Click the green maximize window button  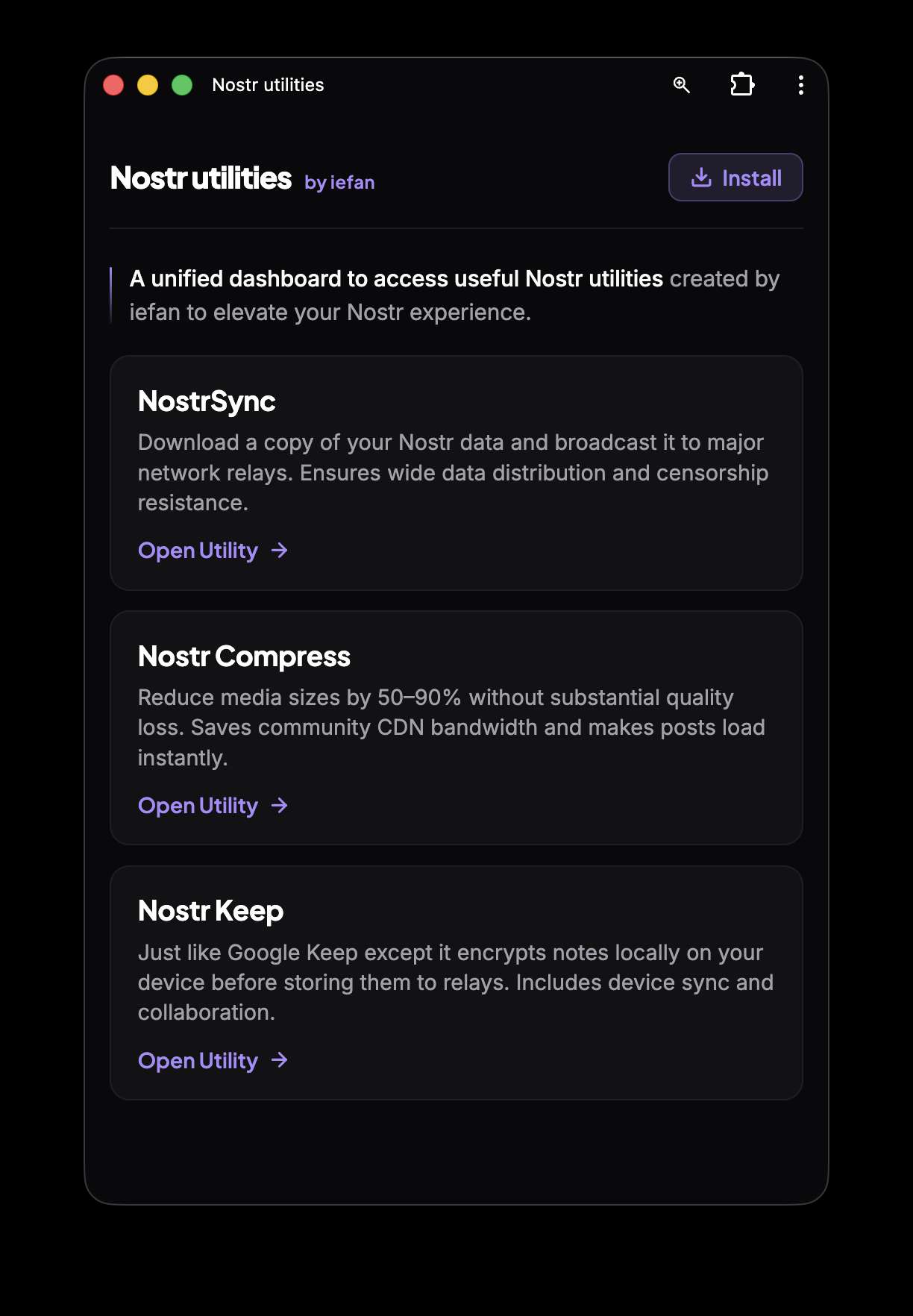coord(182,85)
